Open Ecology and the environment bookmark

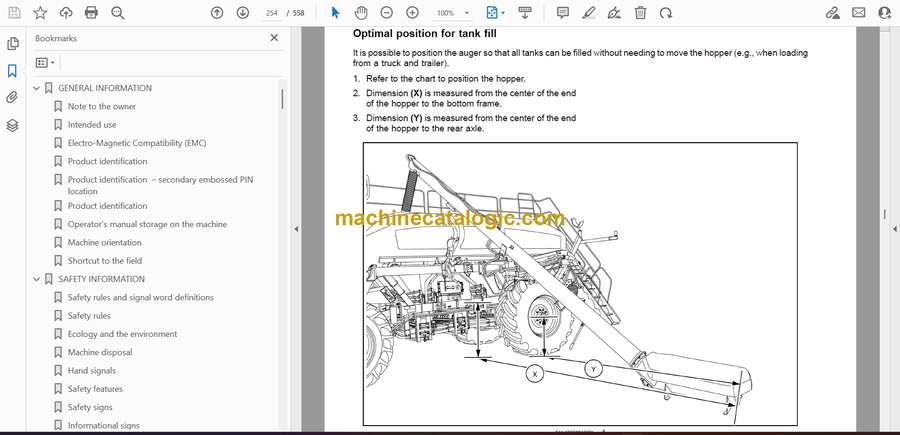point(122,334)
